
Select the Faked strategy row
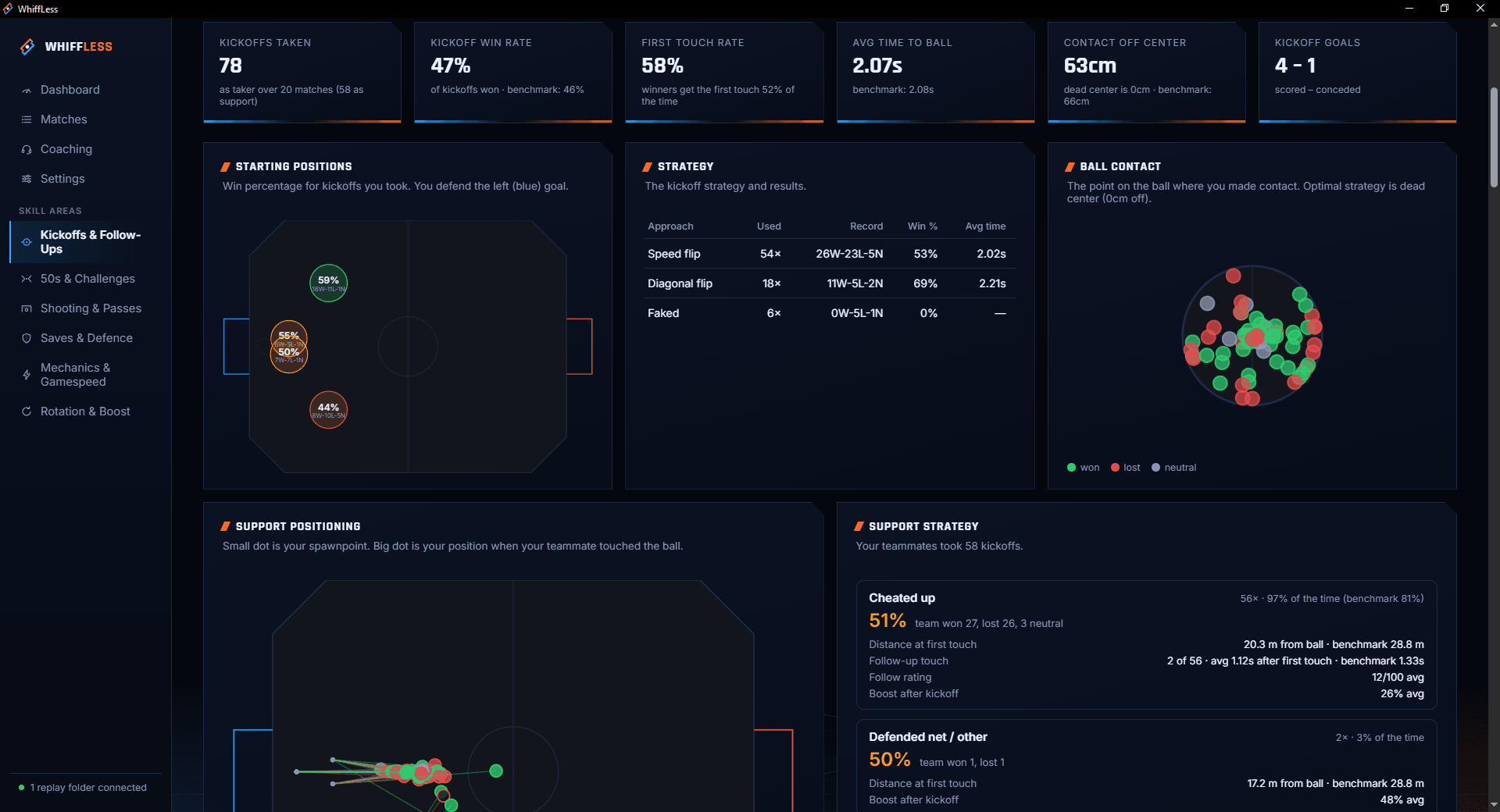(830, 313)
